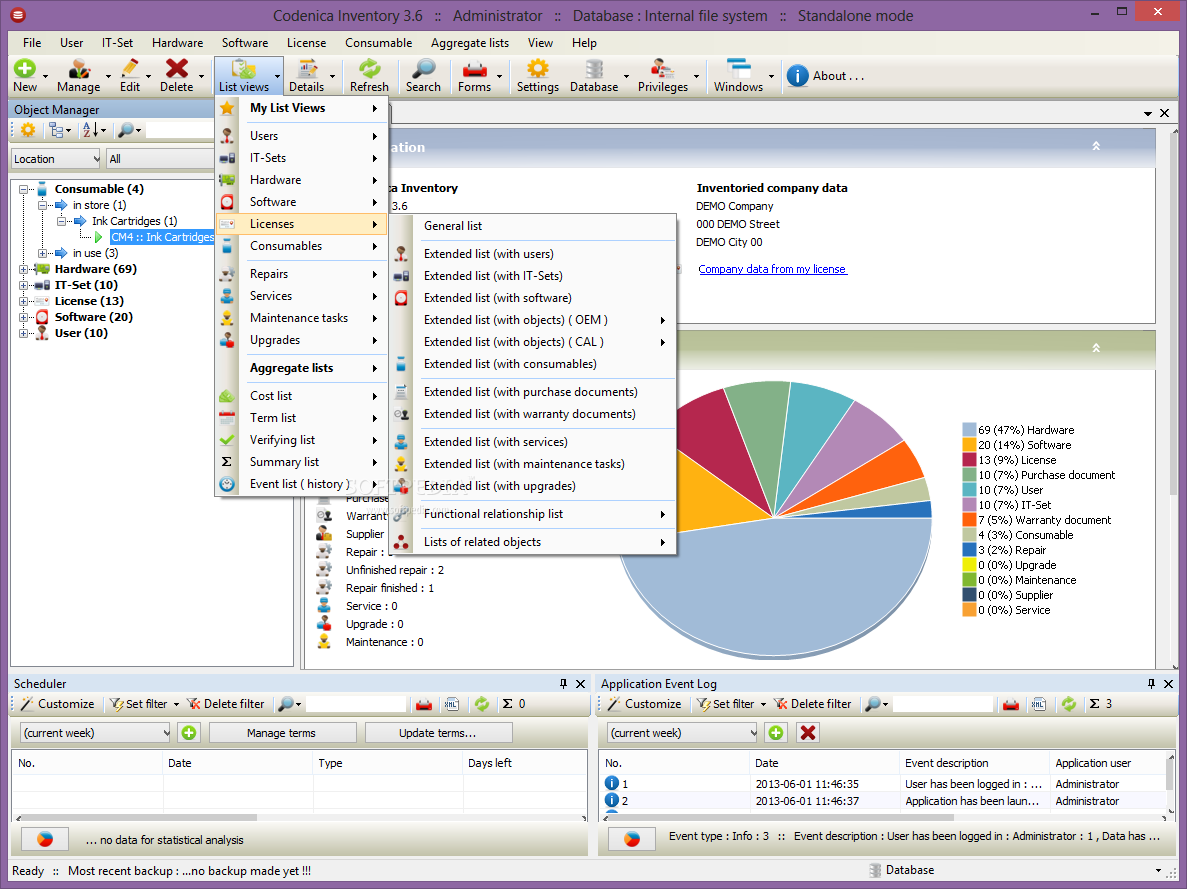Click the Edit pencil icon
The image size is (1187, 889).
pos(130,69)
